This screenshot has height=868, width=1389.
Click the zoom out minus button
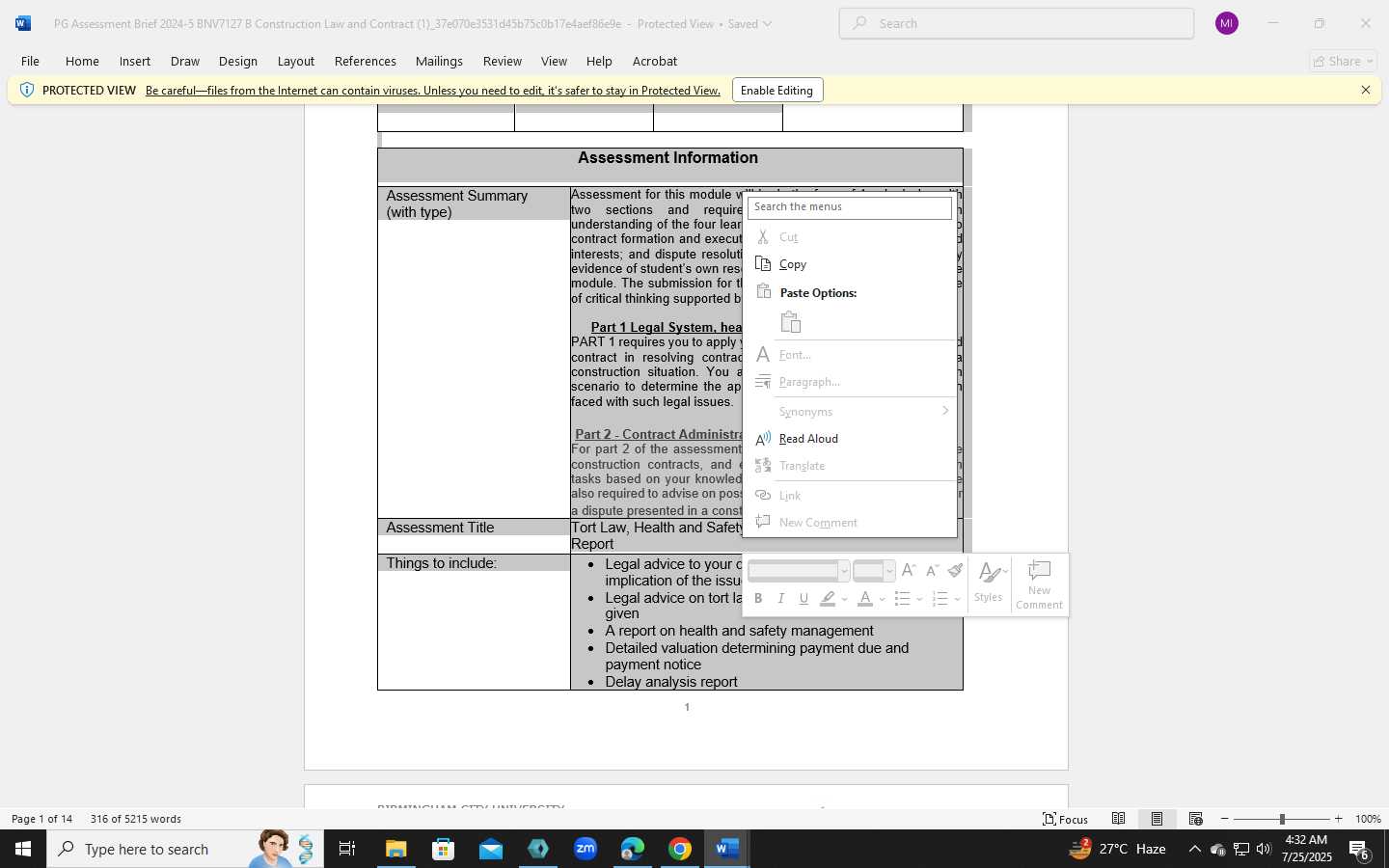click(1225, 819)
